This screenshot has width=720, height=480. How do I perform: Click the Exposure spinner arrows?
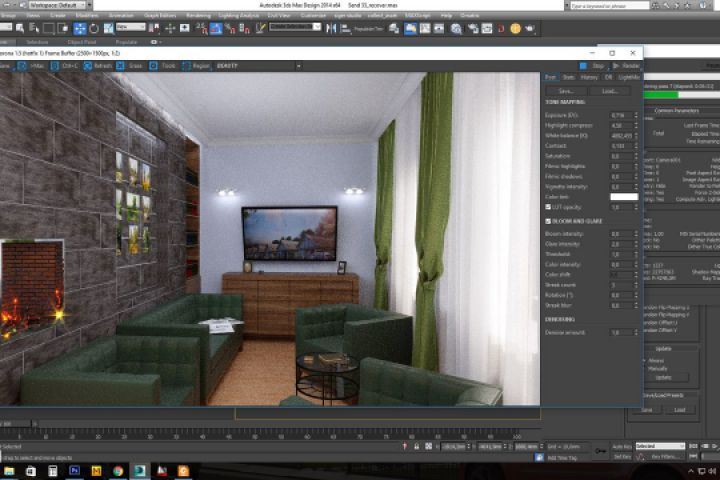pyautogui.click(x=636, y=115)
